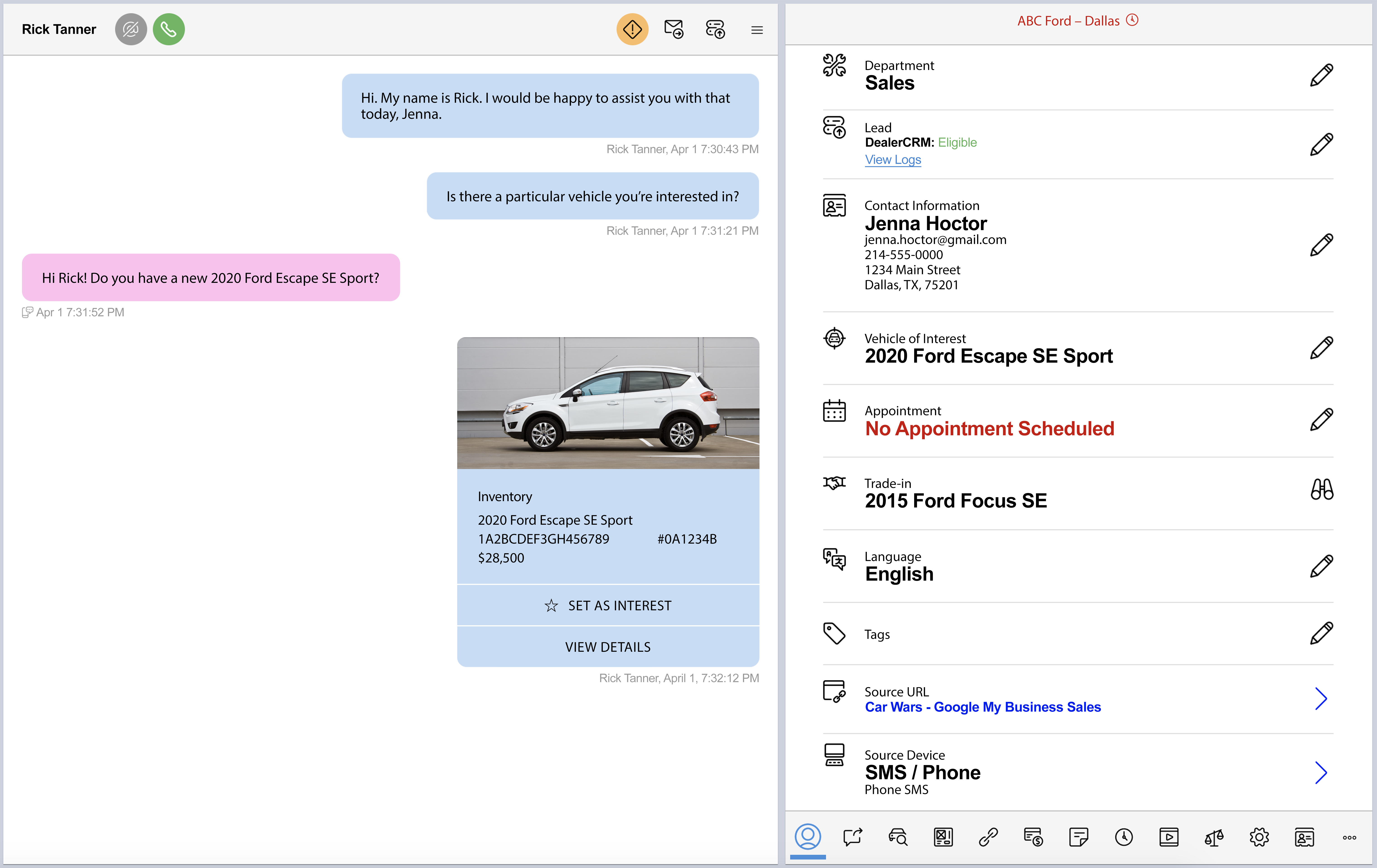Click the white Ford Escape vehicle photo

(608, 403)
